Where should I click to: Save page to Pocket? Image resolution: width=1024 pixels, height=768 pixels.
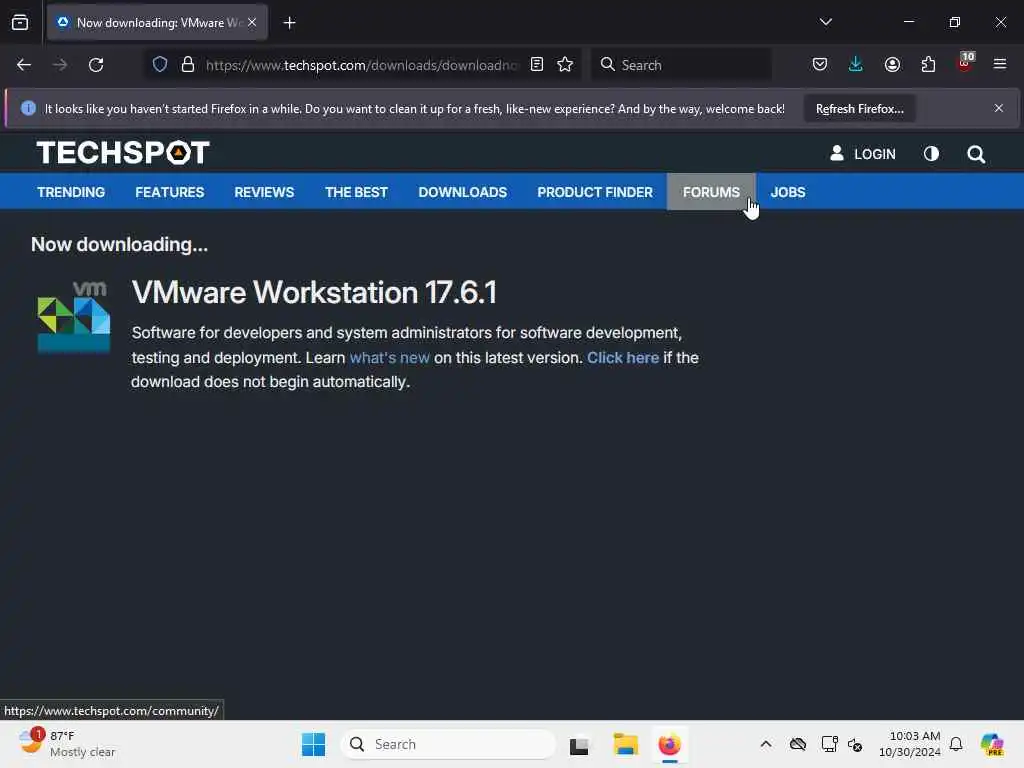pos(820,64)
